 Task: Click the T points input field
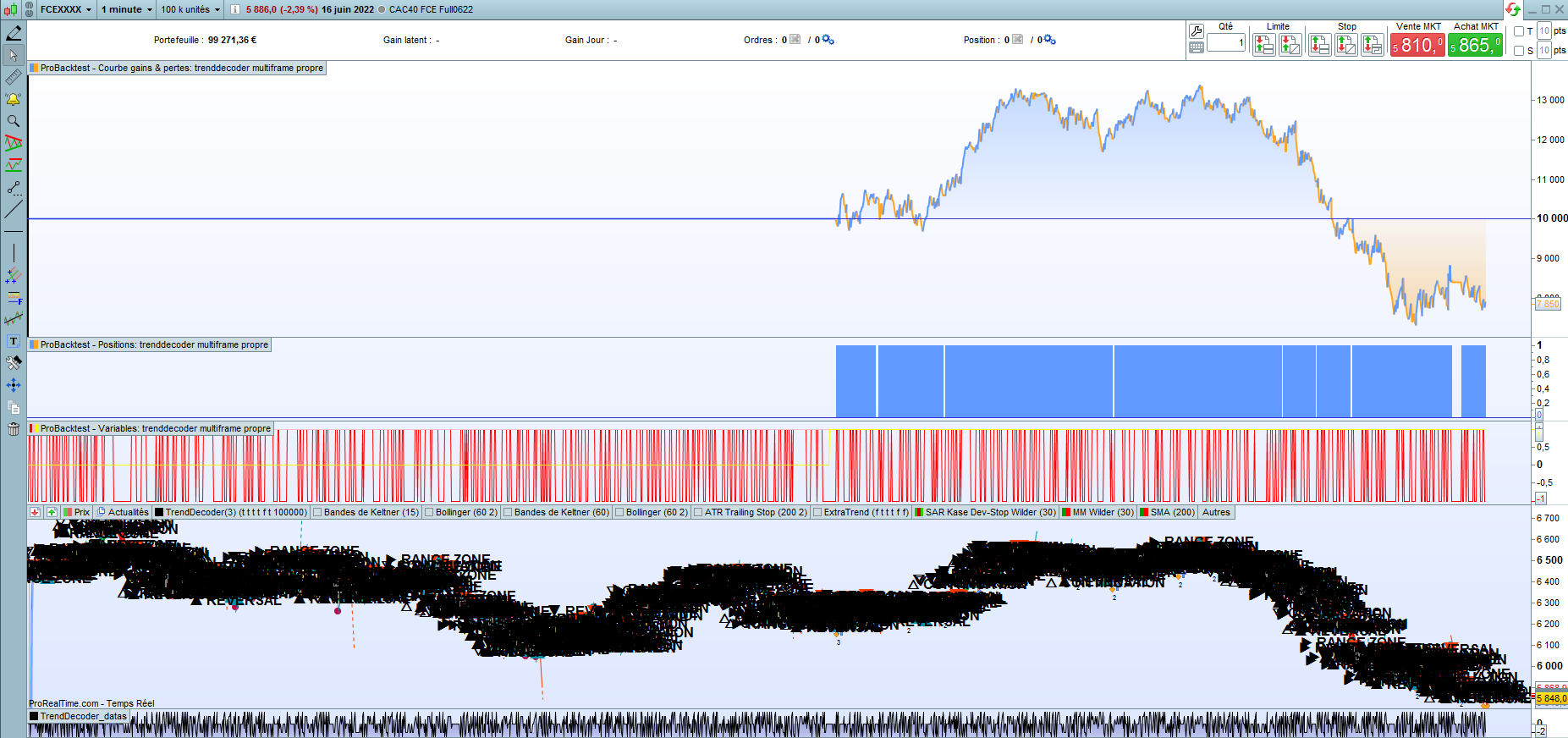click(1544, 31)
